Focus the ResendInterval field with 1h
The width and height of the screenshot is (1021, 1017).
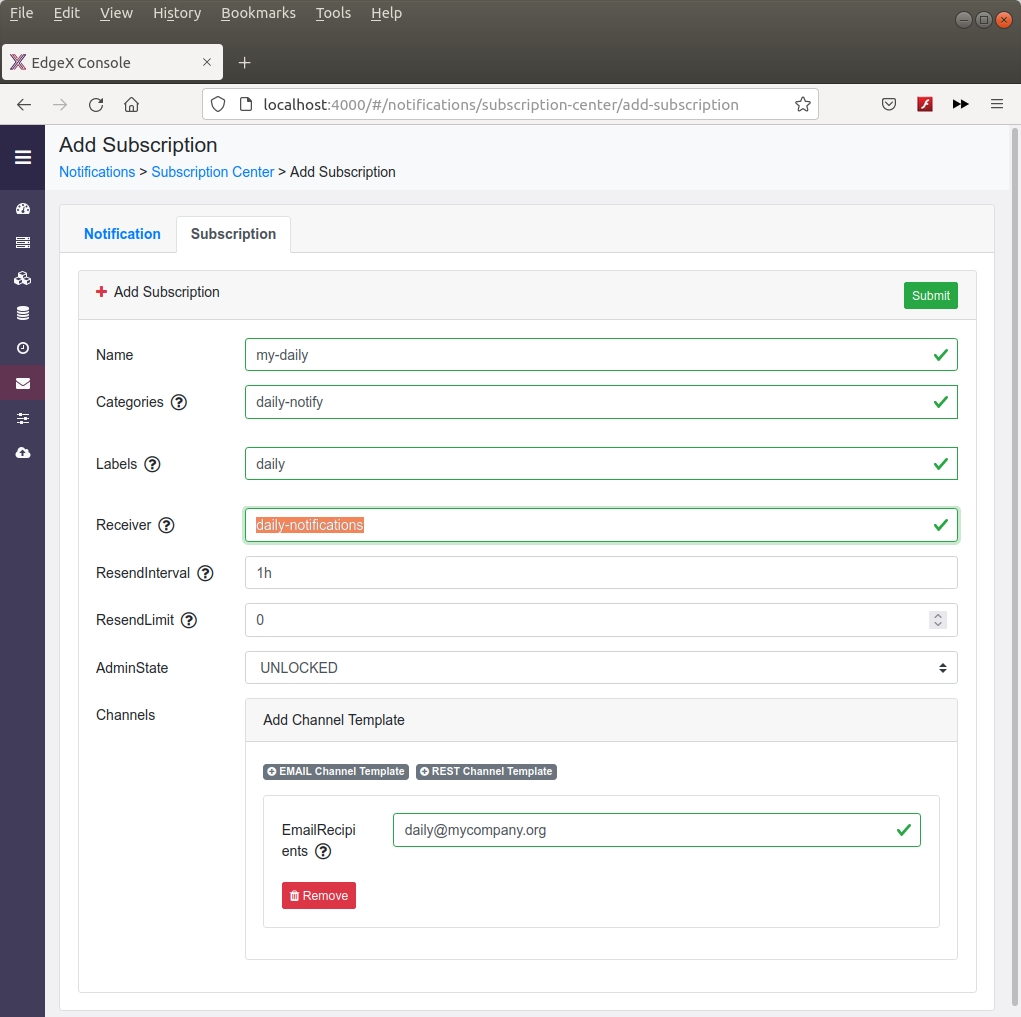(x=601, y=573)
